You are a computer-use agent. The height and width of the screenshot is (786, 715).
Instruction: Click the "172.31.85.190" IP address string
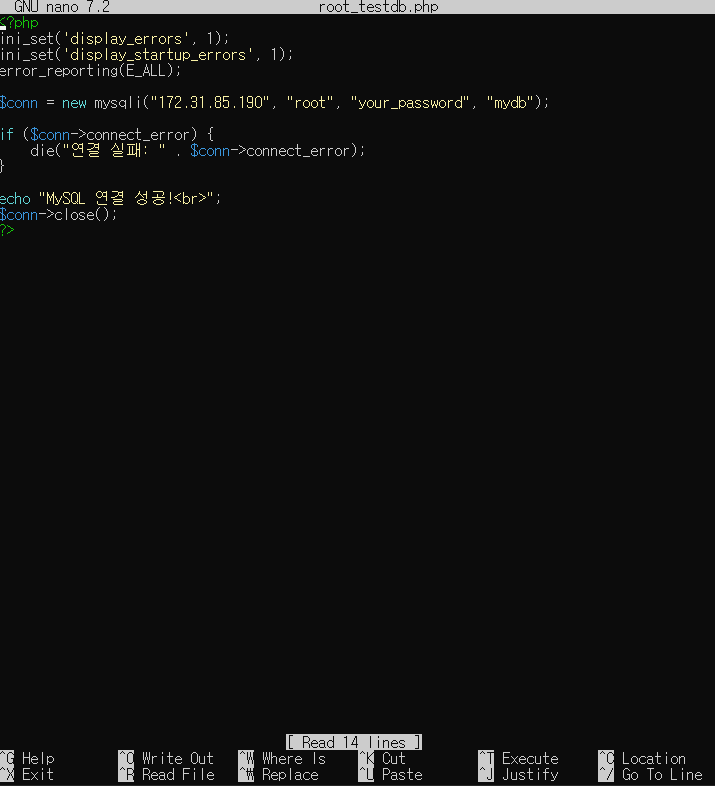pos(210,103)
